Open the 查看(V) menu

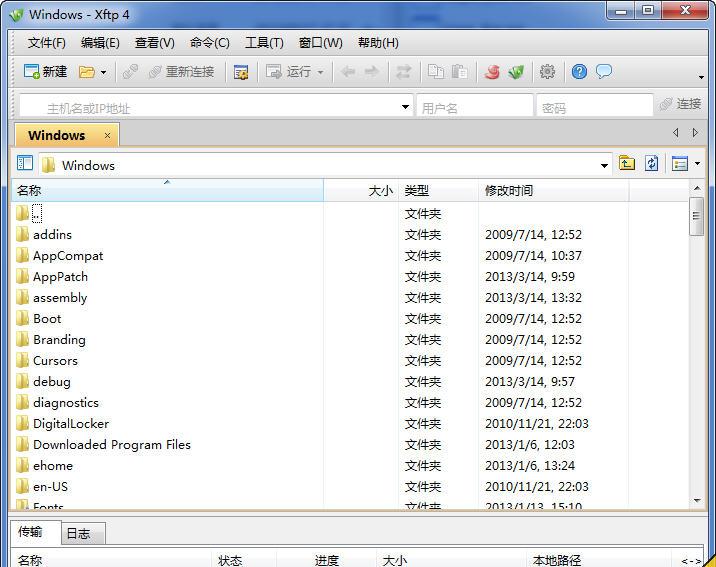[154, 43]
